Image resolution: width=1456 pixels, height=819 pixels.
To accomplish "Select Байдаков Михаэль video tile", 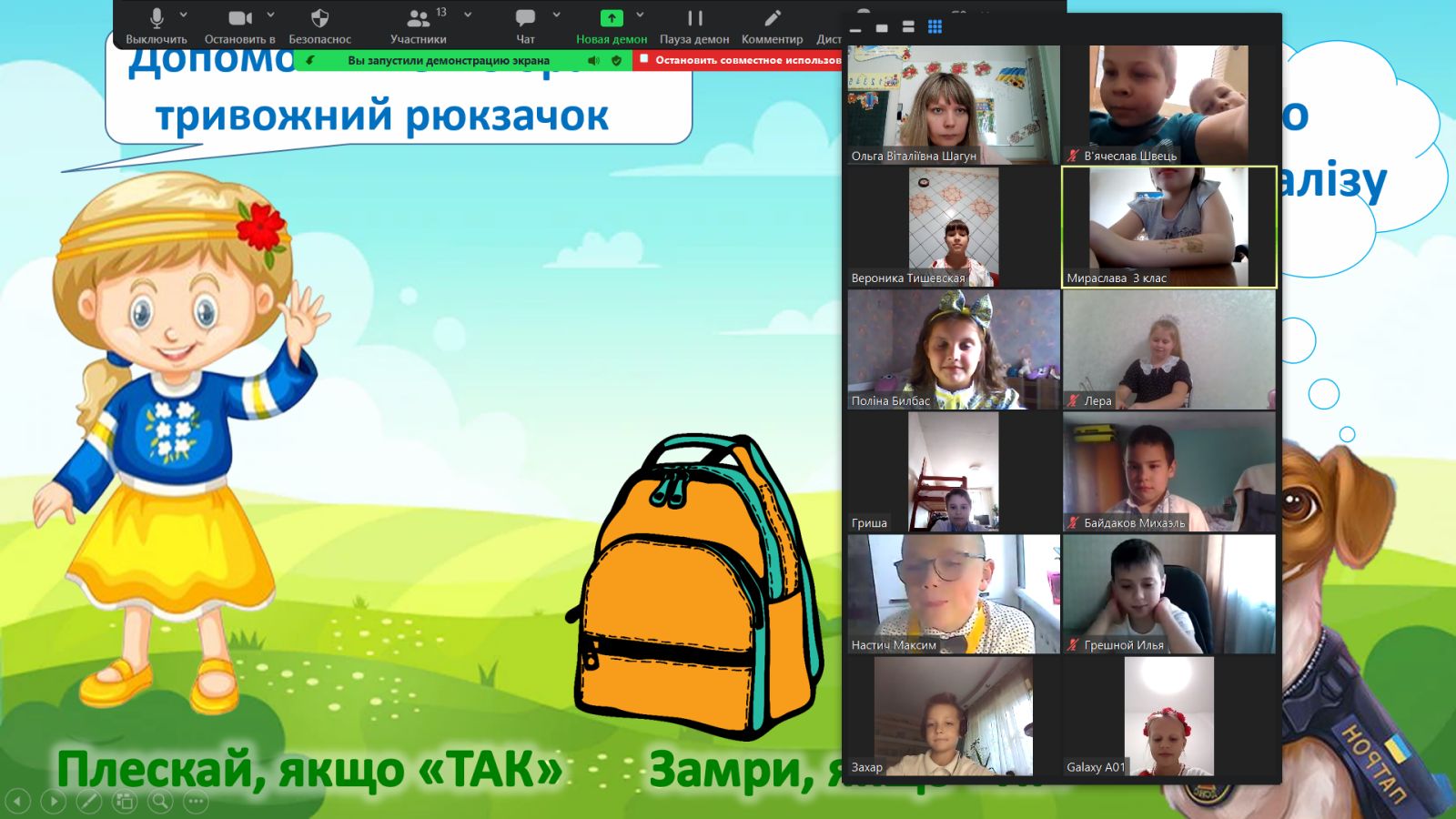I will pyautogui.click(x=1169, y=472).
